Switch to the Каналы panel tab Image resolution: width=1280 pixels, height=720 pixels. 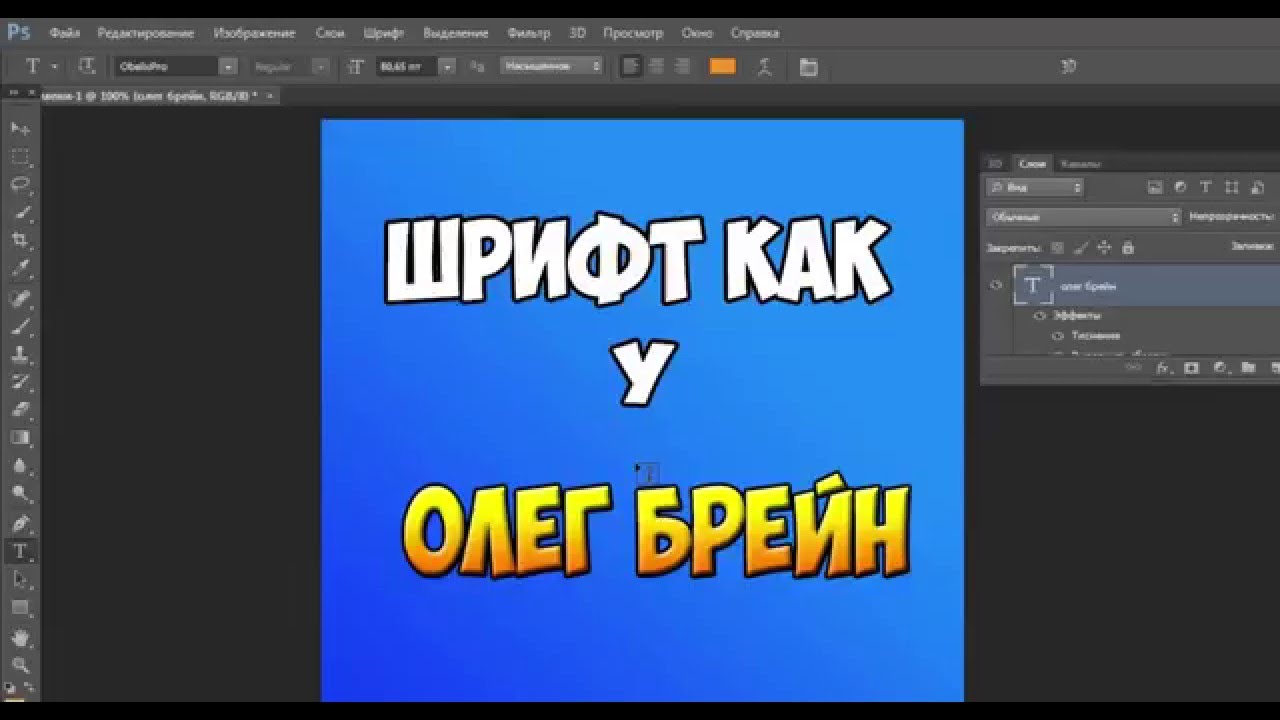[x=1080, y=164]
